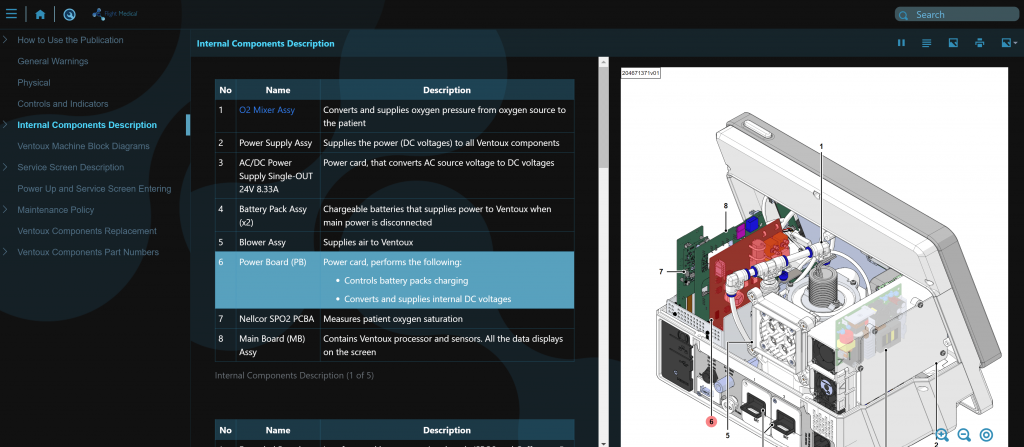This screenshot has width=1024, height=447.
Task: Expand the Maintenance Policy section
Action: (x=6, y=210)
